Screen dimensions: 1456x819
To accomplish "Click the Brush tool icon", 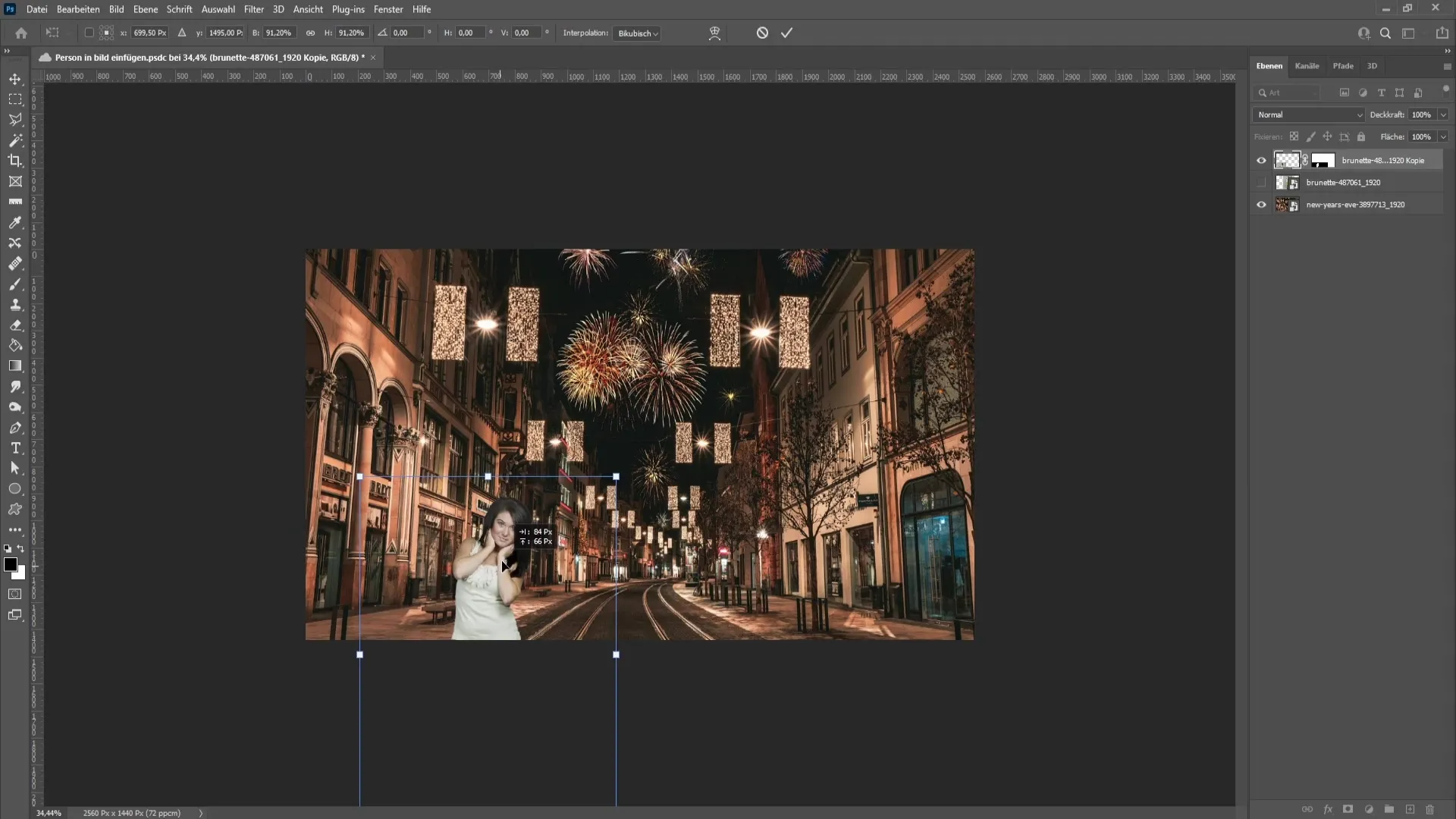I will pyautogui.click(x=15, y=283).
